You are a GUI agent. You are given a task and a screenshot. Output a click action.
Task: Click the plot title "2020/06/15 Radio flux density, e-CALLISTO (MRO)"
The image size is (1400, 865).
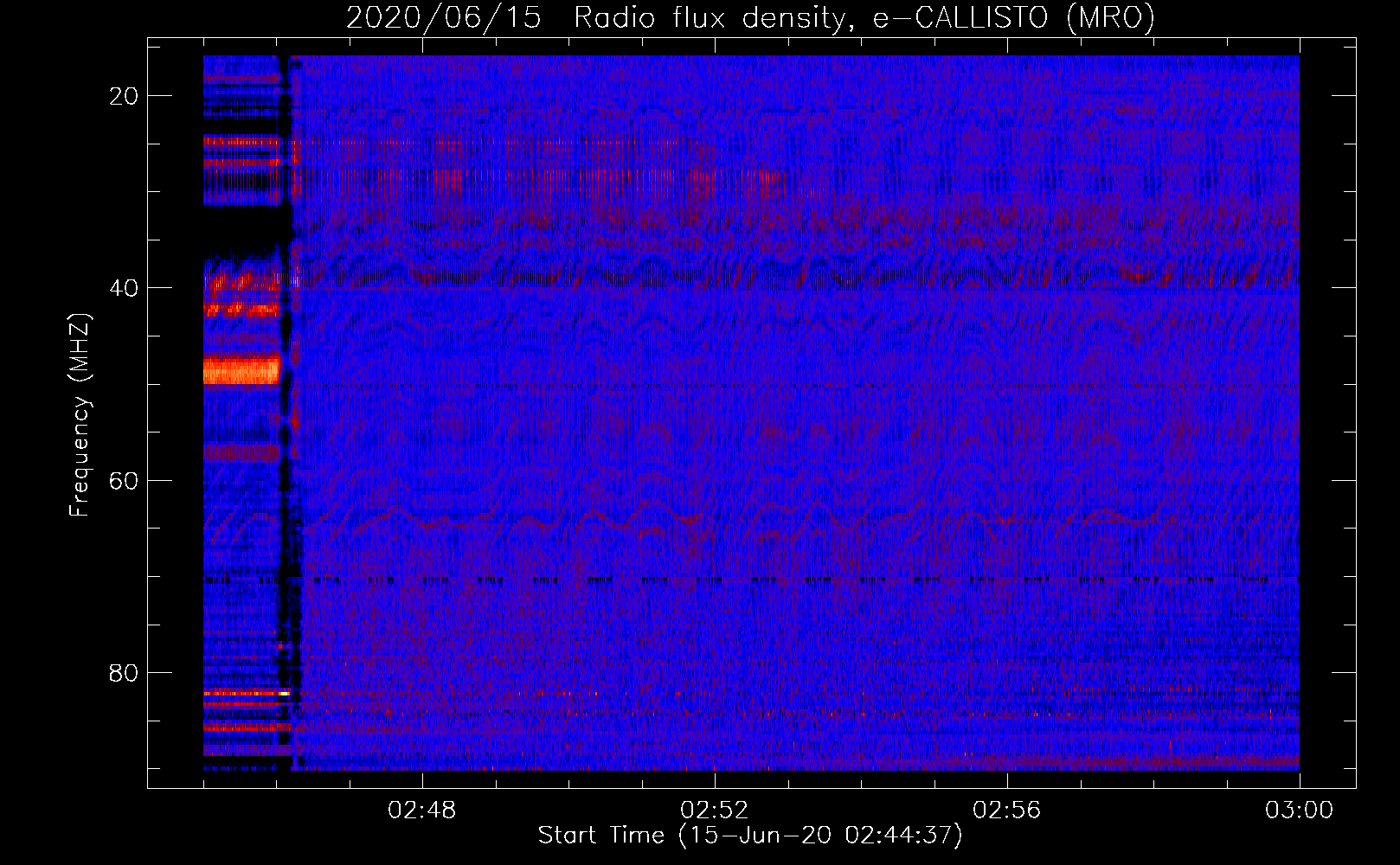[750, 17]
